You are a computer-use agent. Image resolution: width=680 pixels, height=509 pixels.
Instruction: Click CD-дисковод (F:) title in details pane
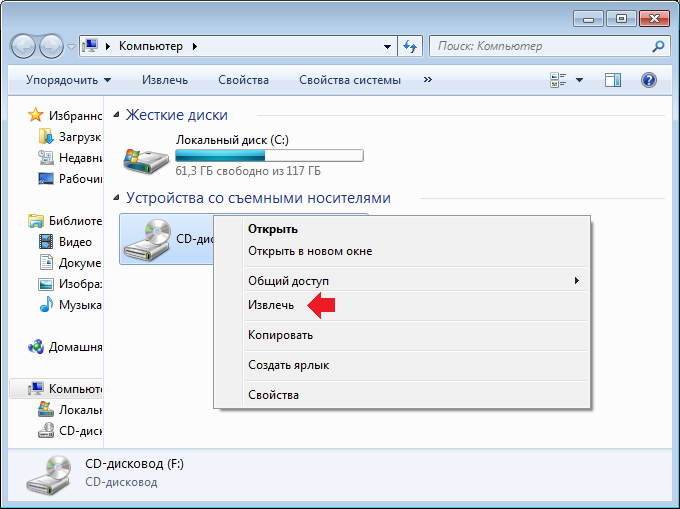(x=134, y=464)
